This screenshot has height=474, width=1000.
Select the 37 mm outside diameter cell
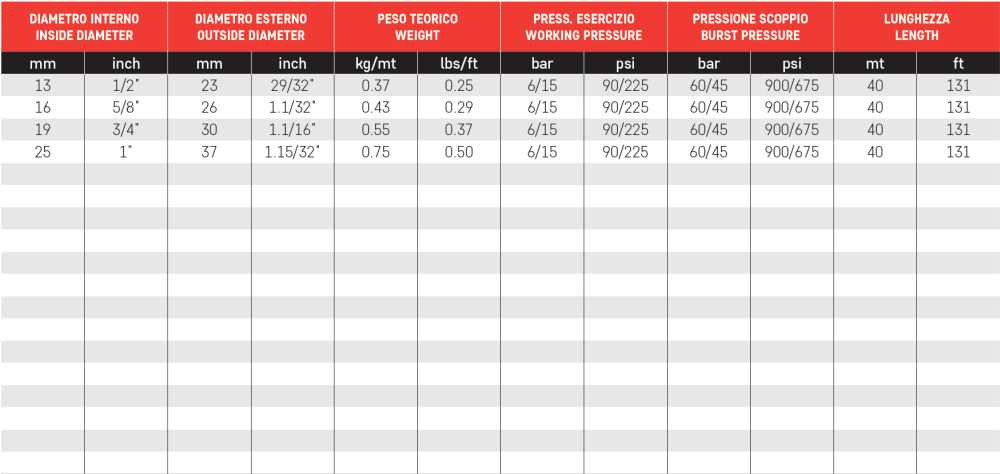point(209,152)
